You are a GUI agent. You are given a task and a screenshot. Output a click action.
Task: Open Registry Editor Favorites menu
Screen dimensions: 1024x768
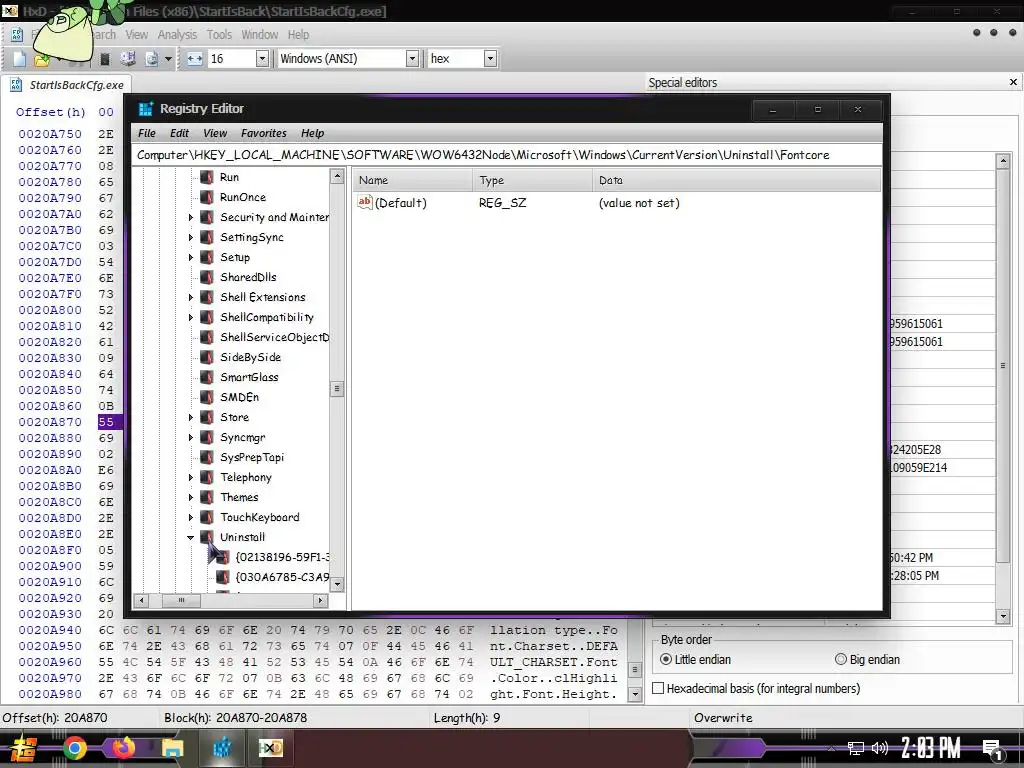(x=264, y=133)
